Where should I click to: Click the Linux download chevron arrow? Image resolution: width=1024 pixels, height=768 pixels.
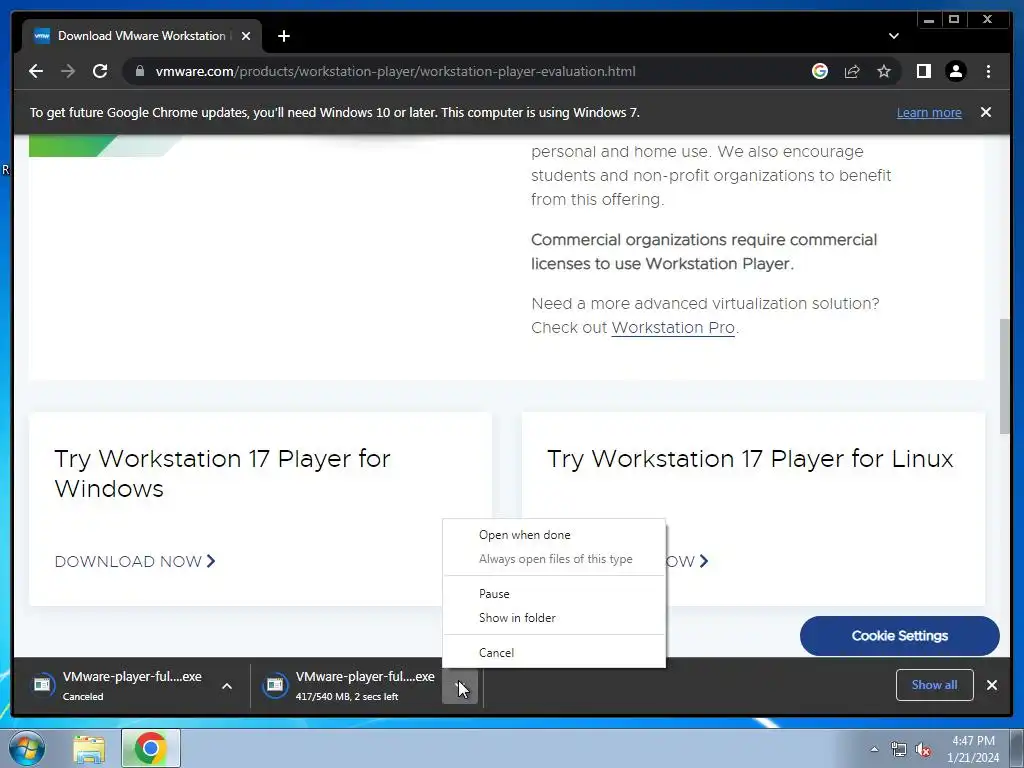(x=703, y=561)
